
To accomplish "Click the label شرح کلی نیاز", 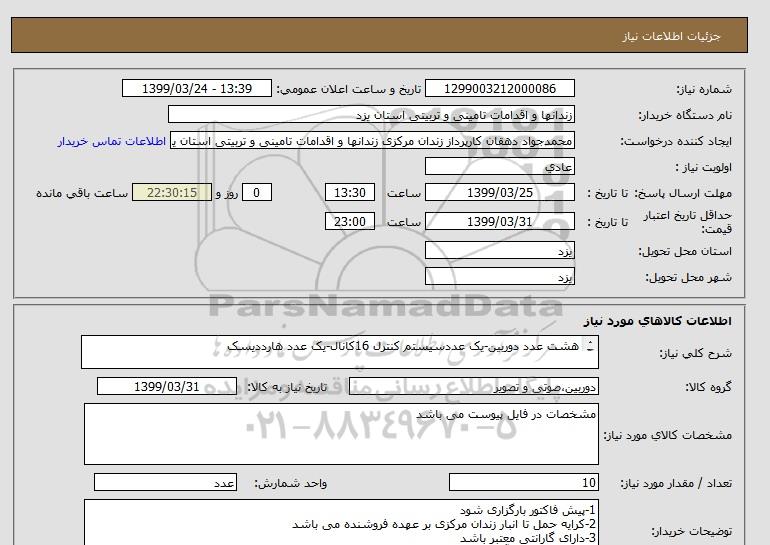I will [x=695, y=353].
